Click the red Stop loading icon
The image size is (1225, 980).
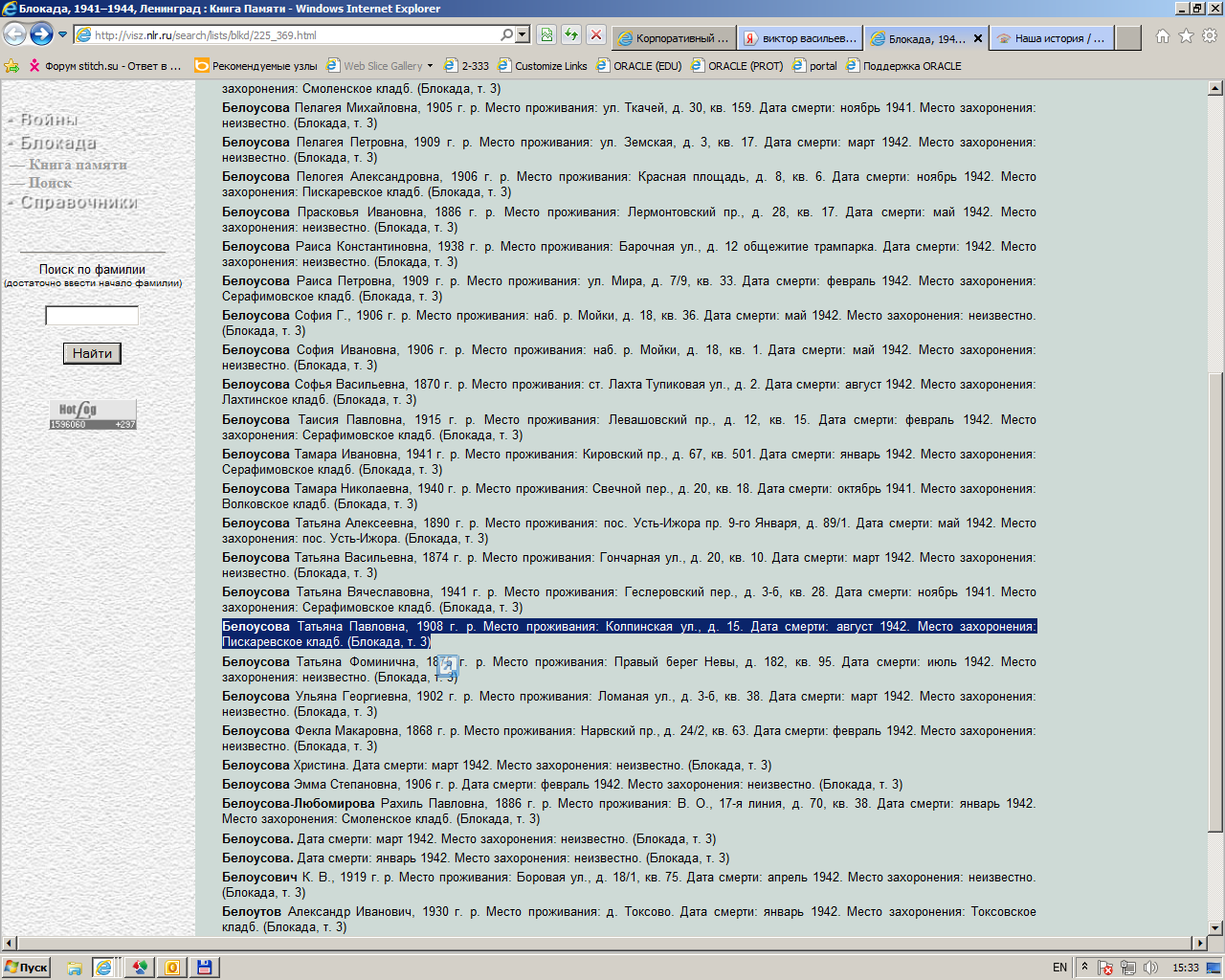[595, 35]
